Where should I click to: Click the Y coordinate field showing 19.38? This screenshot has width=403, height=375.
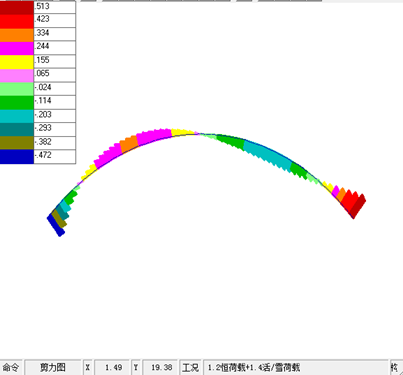click(161, 367)
